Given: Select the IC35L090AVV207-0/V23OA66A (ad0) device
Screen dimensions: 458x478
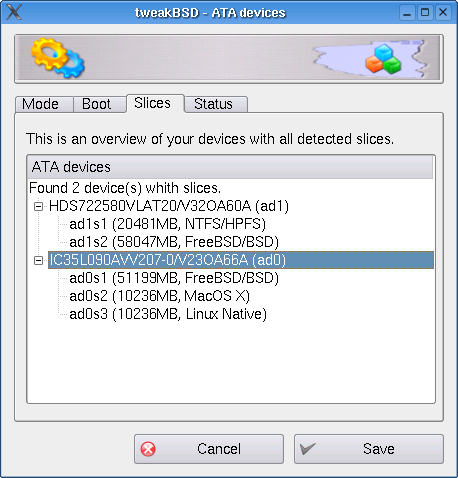Looking at the screenshot, I should (x=241, y=260).
